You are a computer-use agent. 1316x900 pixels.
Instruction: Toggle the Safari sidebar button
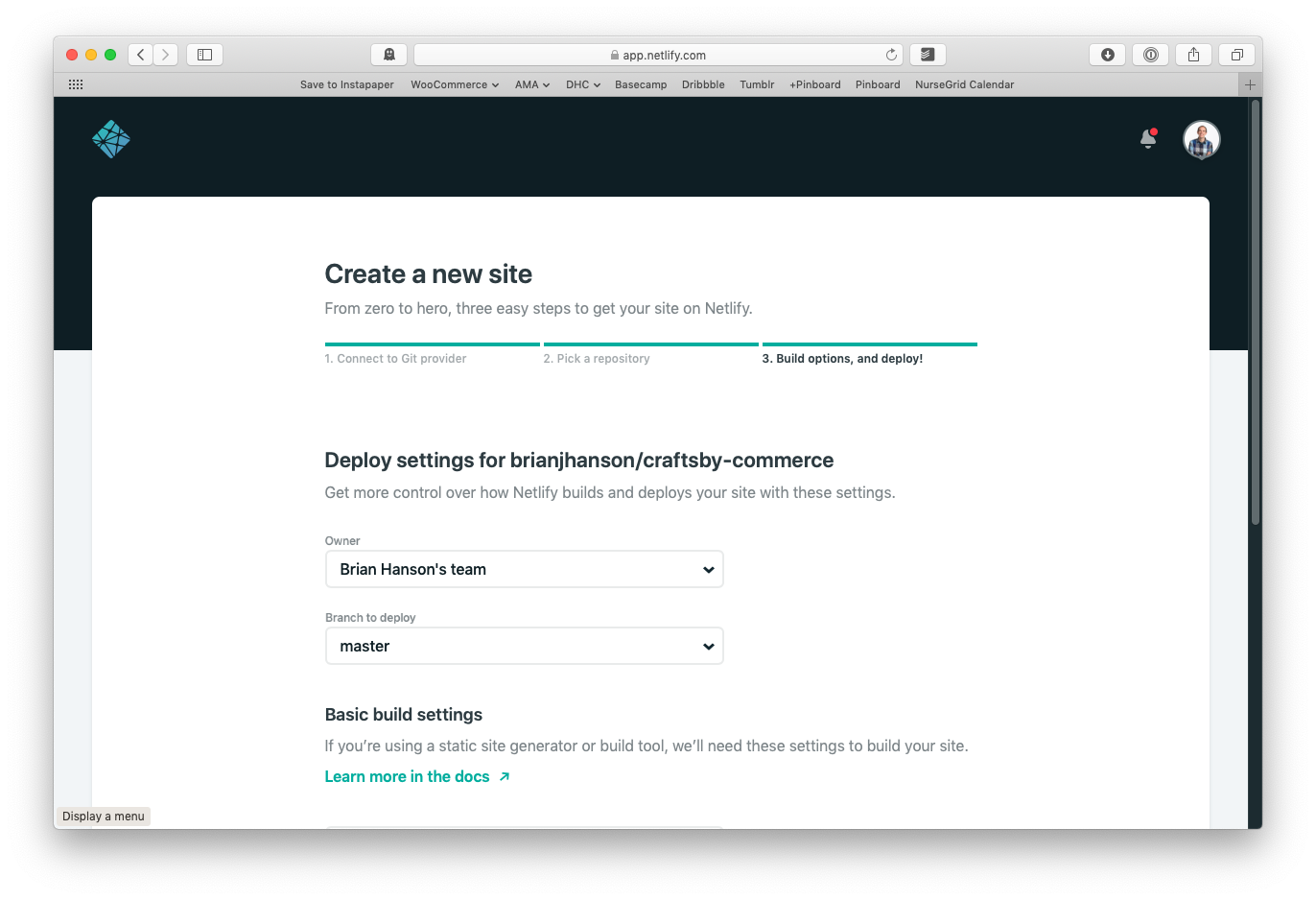point(204,55)
